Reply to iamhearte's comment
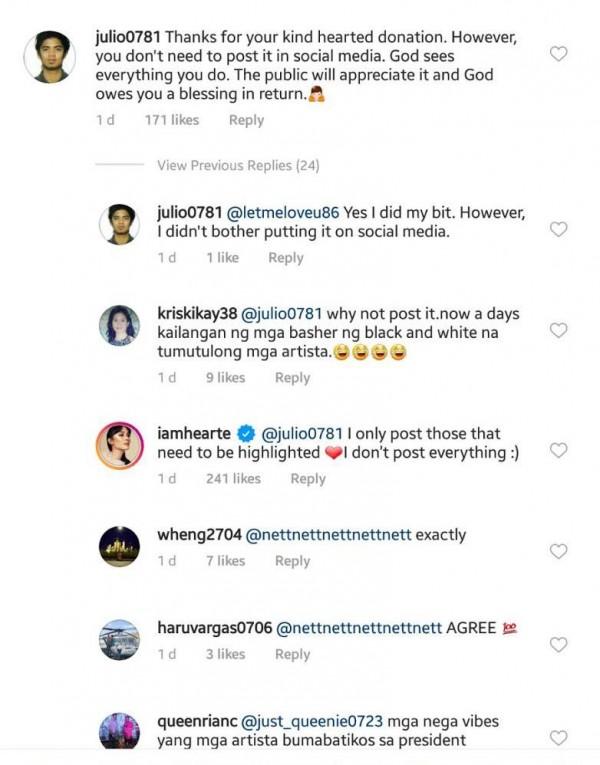This screenshot has height=765, width=600. click(308, 479)
